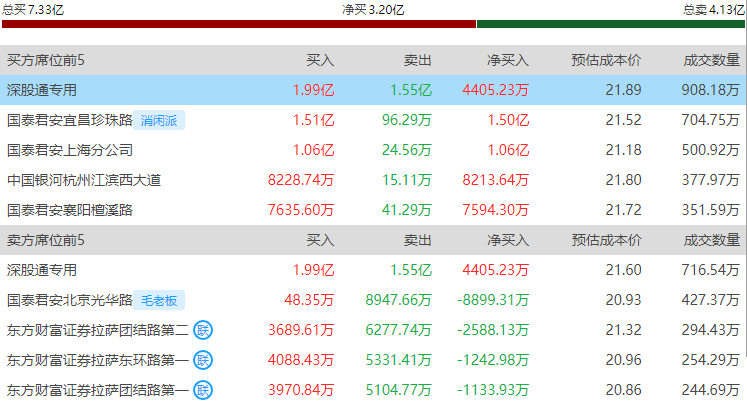
Task: Click the -1133.93万 net buy value
Action: coord(493,390)
